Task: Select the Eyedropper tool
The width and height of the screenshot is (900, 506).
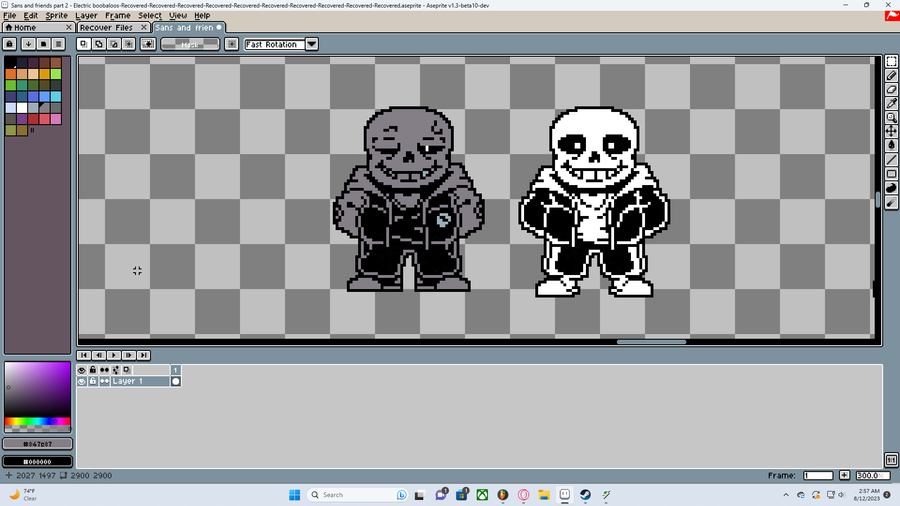Action: click(891, 103)
